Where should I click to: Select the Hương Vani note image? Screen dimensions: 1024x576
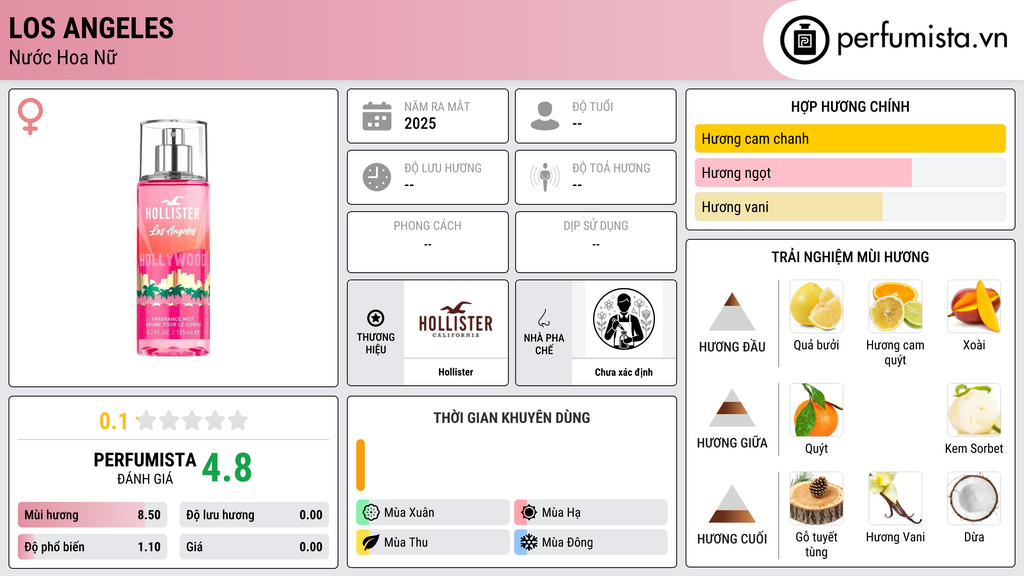895,498
